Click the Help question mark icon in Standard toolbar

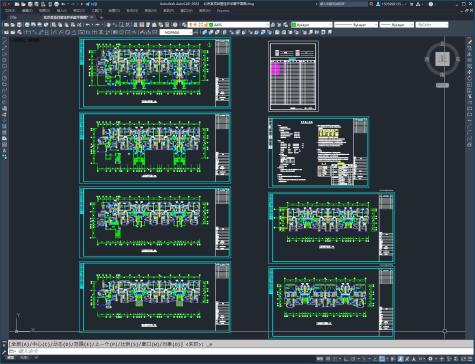[x=175, y=25]
